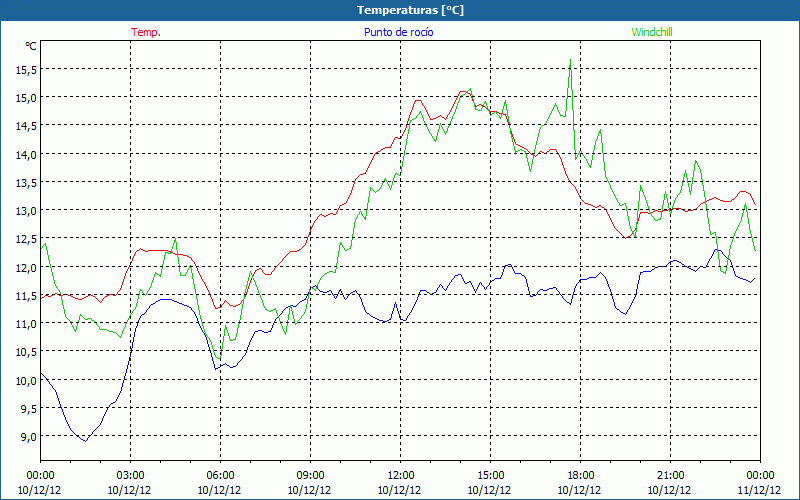Click the 9,0 value on the y-axis
Screen dimensions: 800x500
(x=29, y=437)
